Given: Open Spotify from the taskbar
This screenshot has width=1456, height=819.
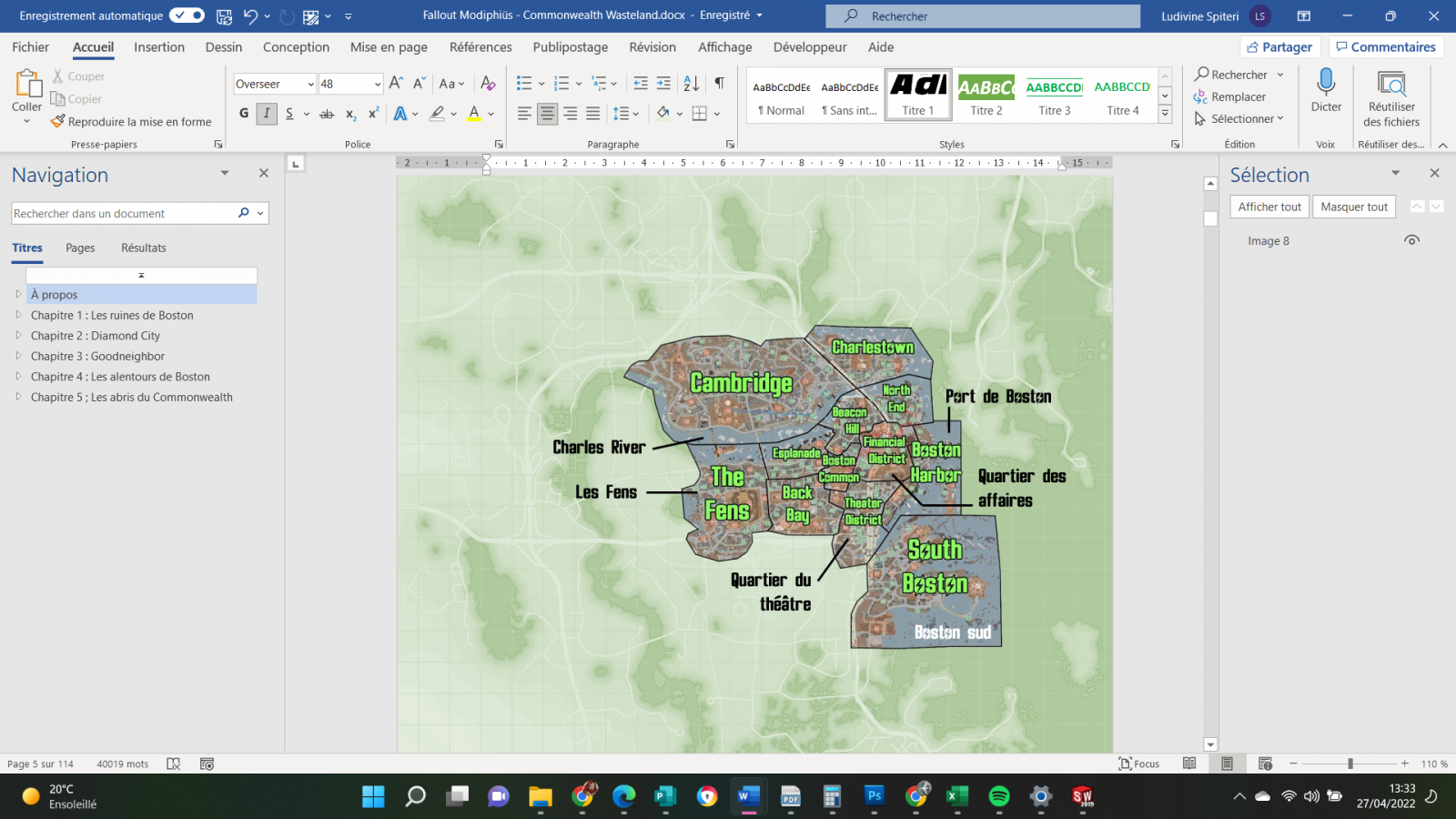Looking at the screenshot, I should [x=998, y=797].
